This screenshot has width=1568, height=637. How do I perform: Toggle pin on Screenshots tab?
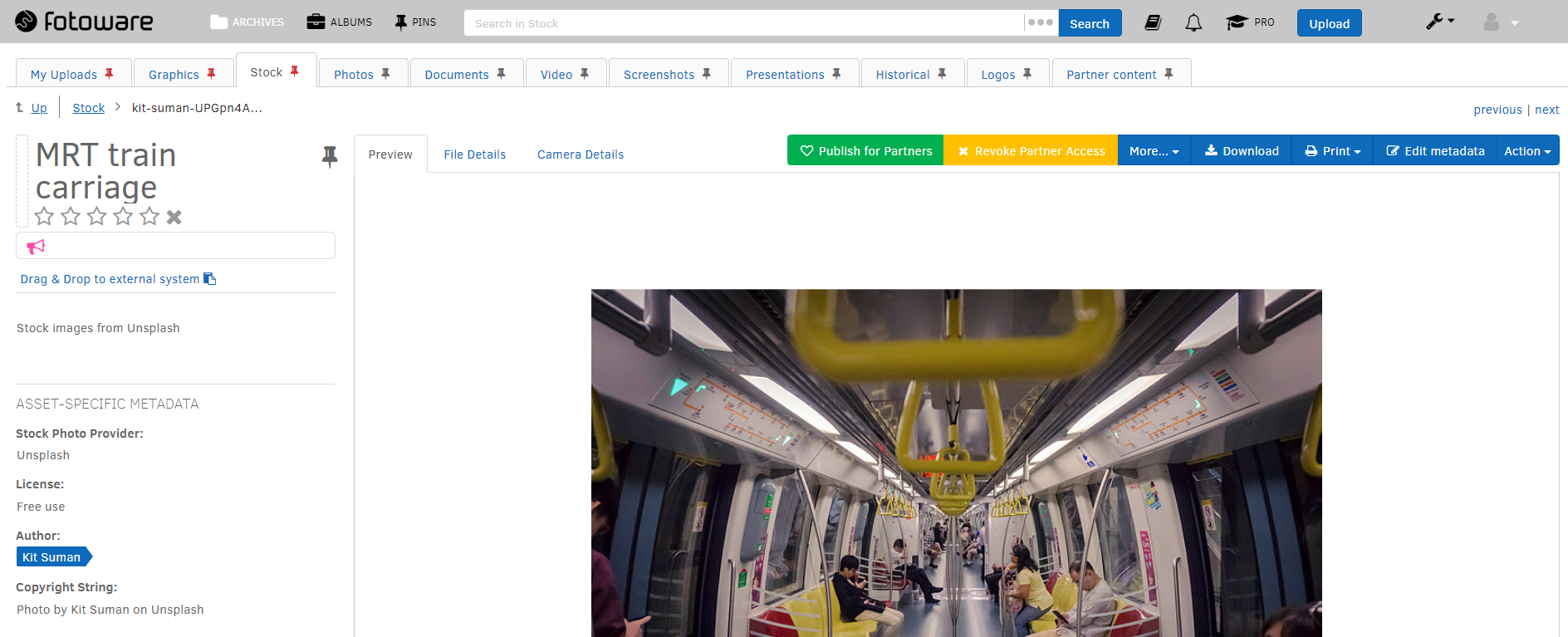[706, 74]
